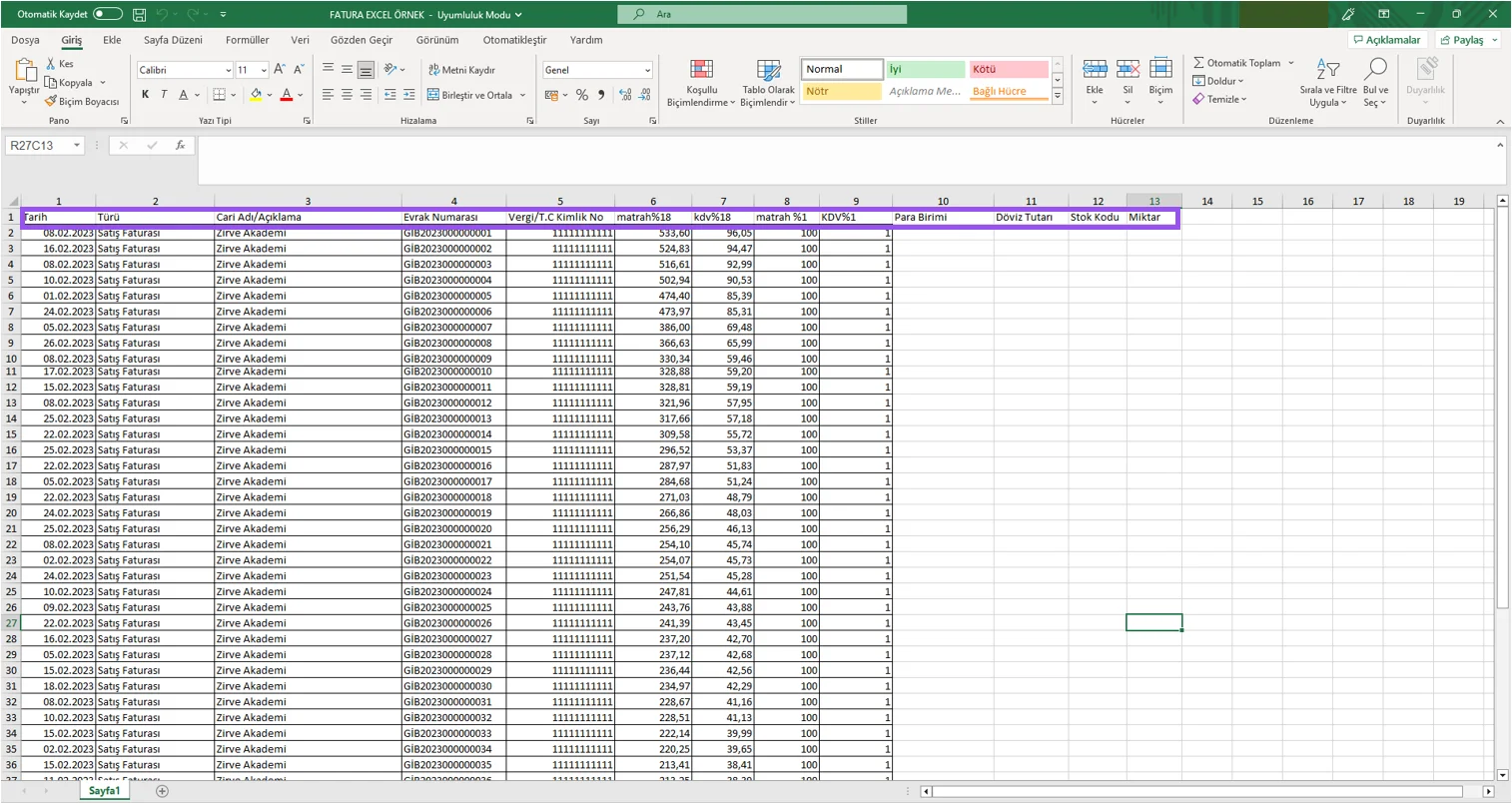The image size is (1512, 804).
Task: Increase decimal places
Action: [625, 95]
